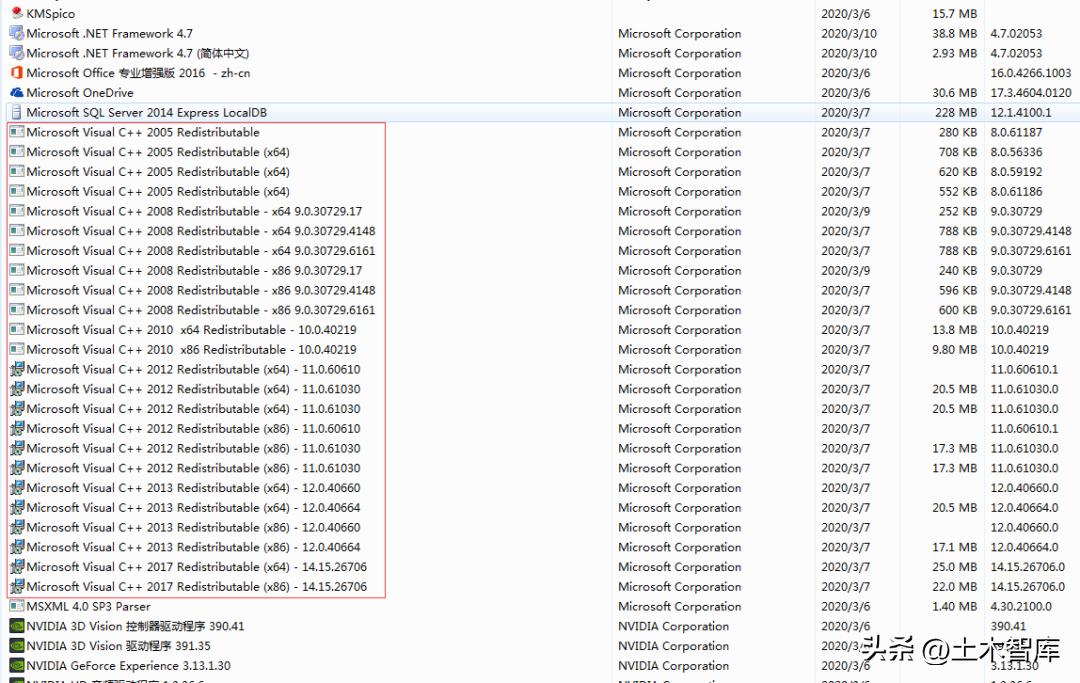Click the SQL Server 2014 Express LocalDB icon
Viewport: 1080px width, 683px height.
pyautogui.click(x=15, y=112)
